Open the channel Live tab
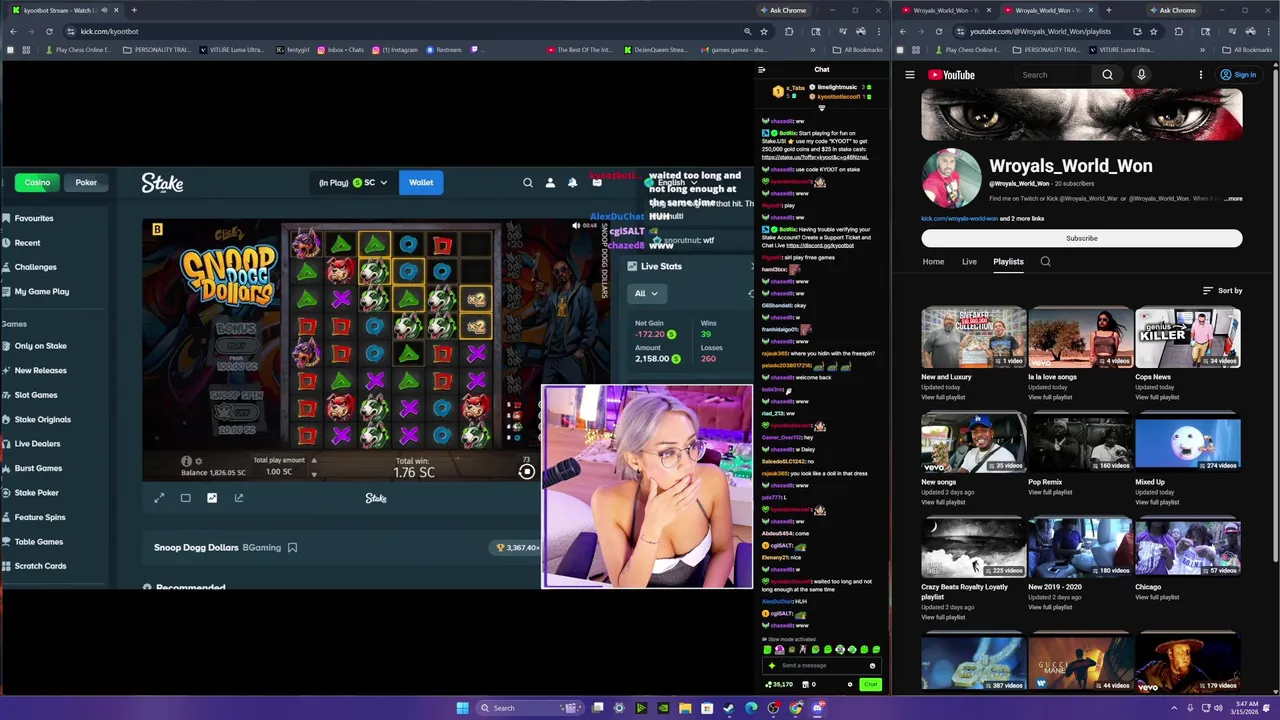Viewport: 1280px width, 720px height. click(x=969, y=262)
